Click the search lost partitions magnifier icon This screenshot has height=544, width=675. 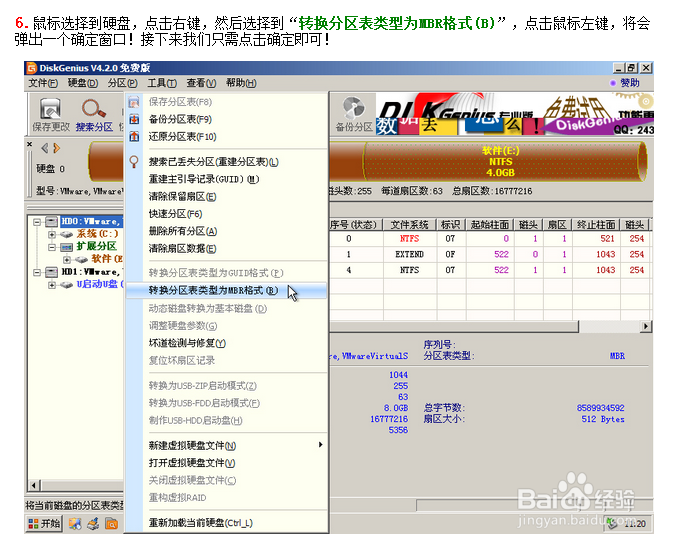point(134,162)
